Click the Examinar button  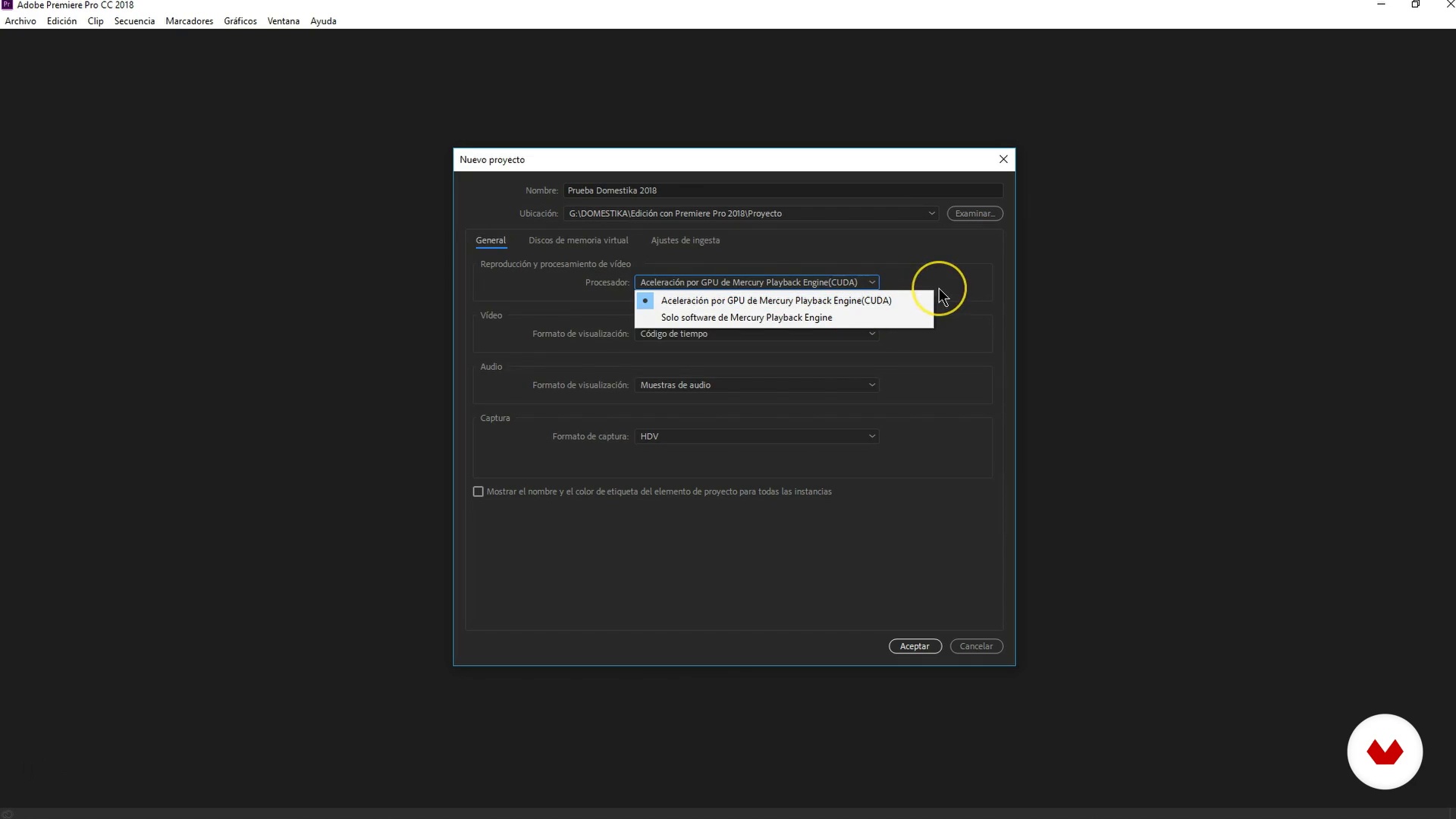[974, 213]
